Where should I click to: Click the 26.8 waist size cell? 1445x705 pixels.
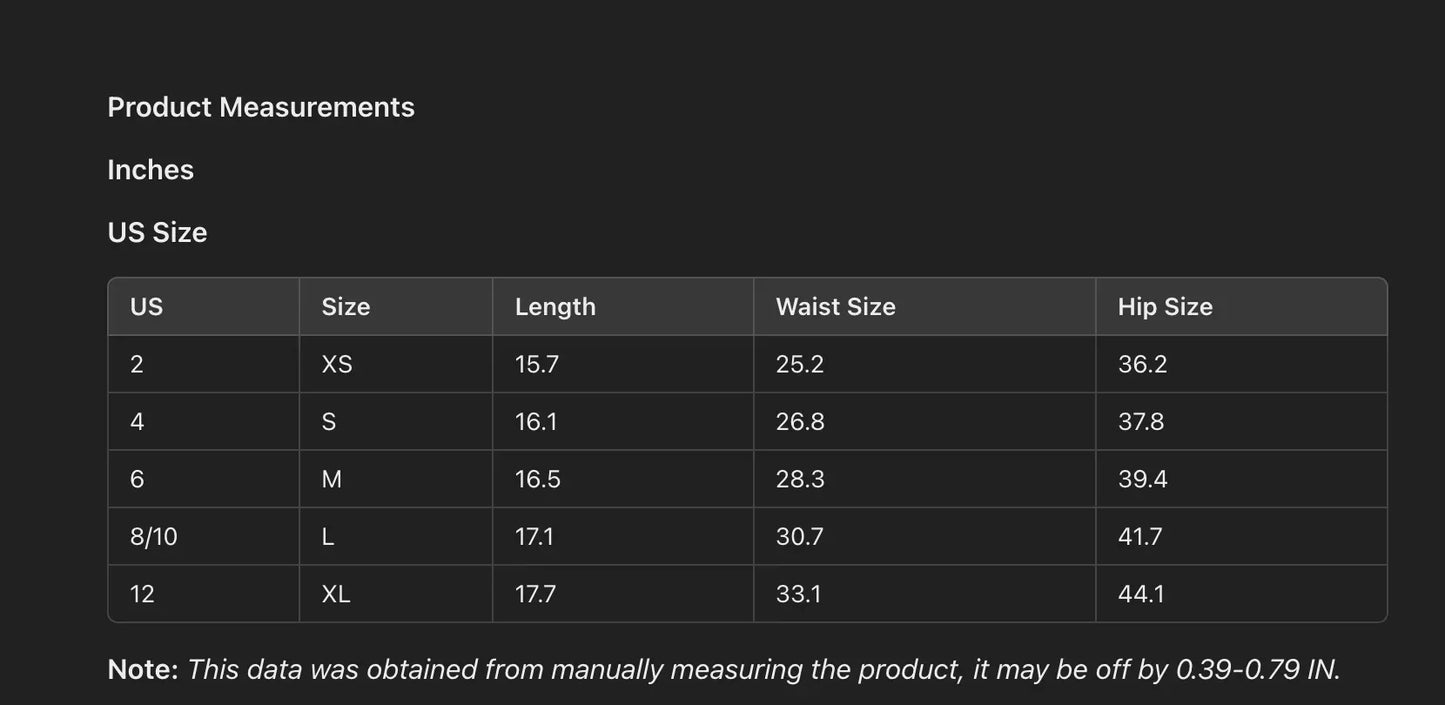(x=800, y=422)
